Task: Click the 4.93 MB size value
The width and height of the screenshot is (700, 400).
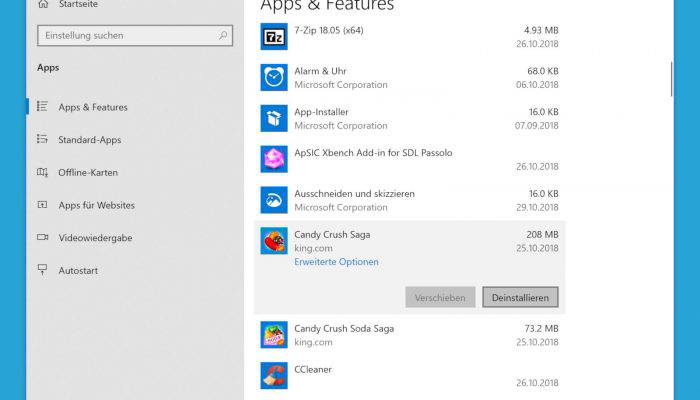Action: click(x=541, y=30)
